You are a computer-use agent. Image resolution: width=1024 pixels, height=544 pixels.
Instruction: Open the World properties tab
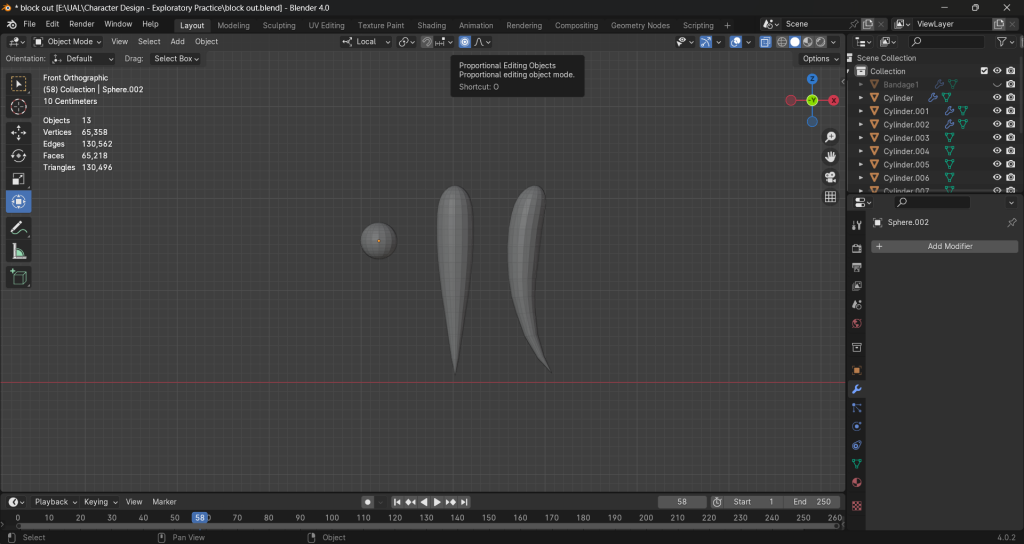857,323
